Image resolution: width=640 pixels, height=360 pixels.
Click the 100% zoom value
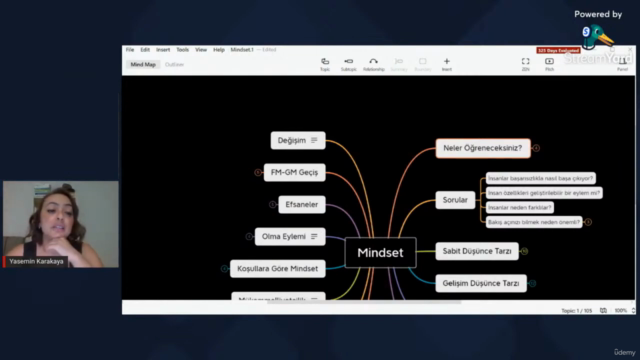coord(621,311)
